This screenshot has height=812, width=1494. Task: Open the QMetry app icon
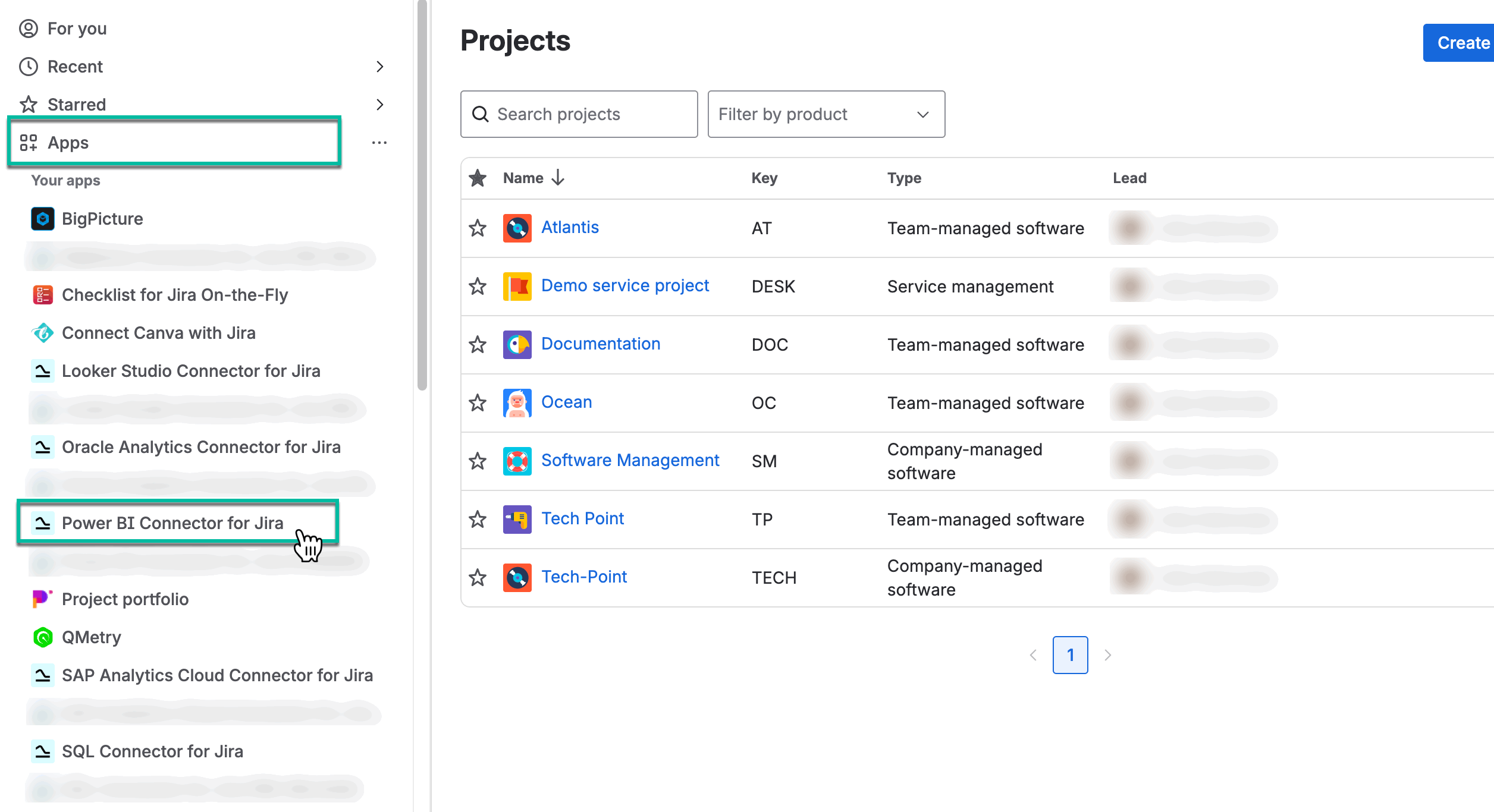point(42,637)
